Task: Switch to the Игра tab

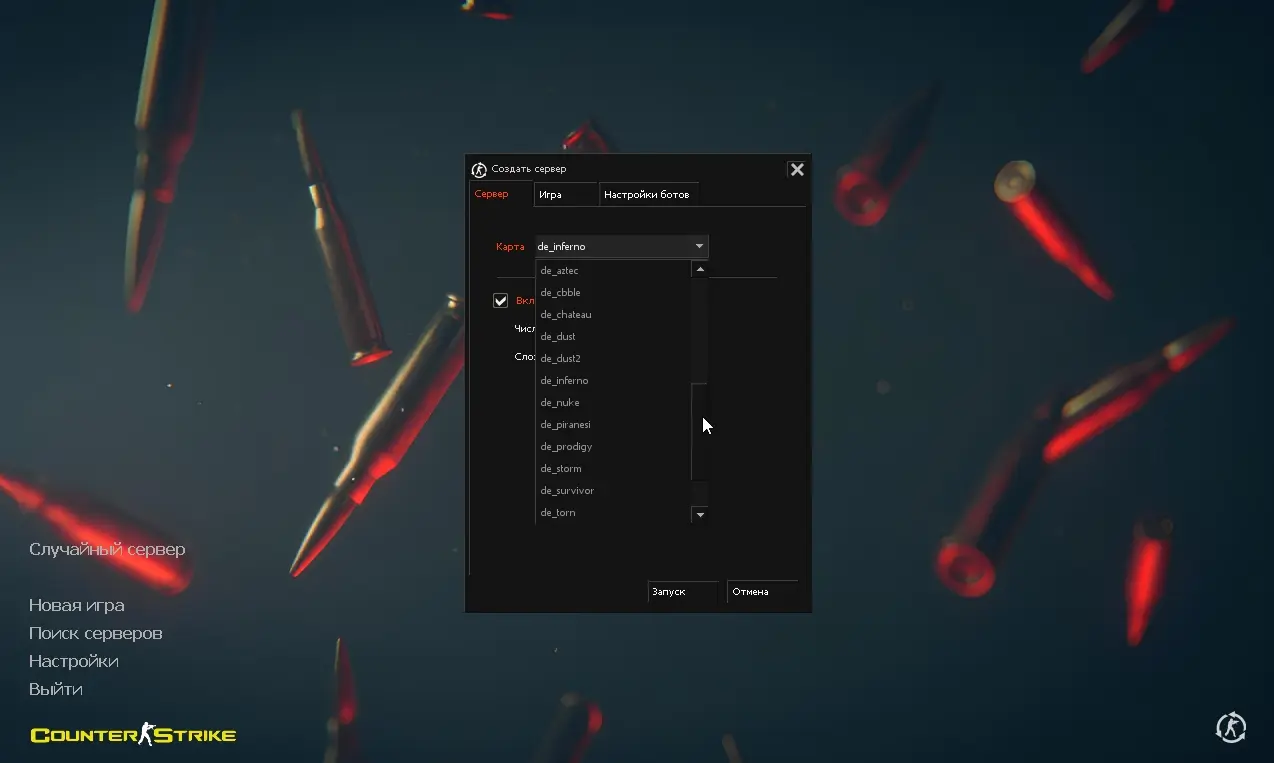Action: pos(550,195)
